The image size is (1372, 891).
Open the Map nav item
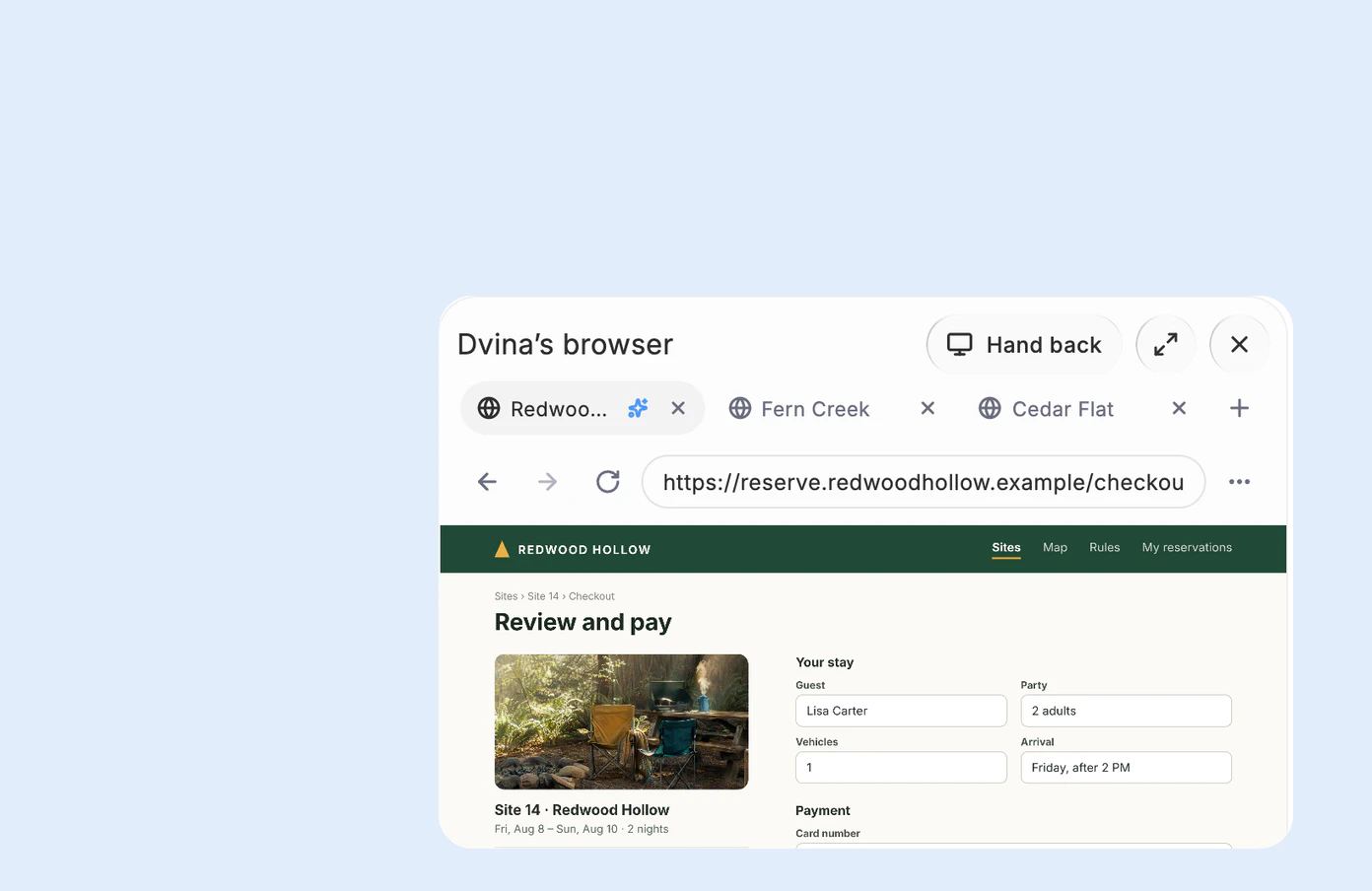[1055, 547]
